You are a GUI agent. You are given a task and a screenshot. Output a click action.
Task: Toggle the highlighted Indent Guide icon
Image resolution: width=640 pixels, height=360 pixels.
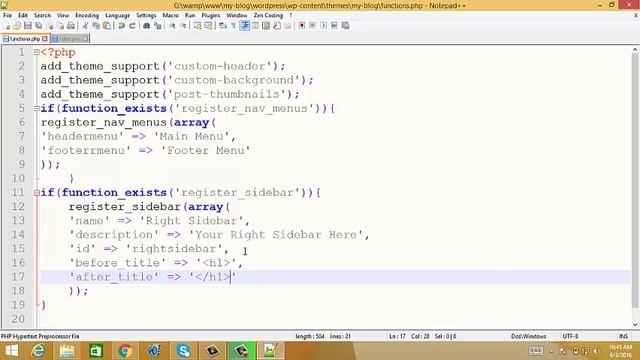245,26
